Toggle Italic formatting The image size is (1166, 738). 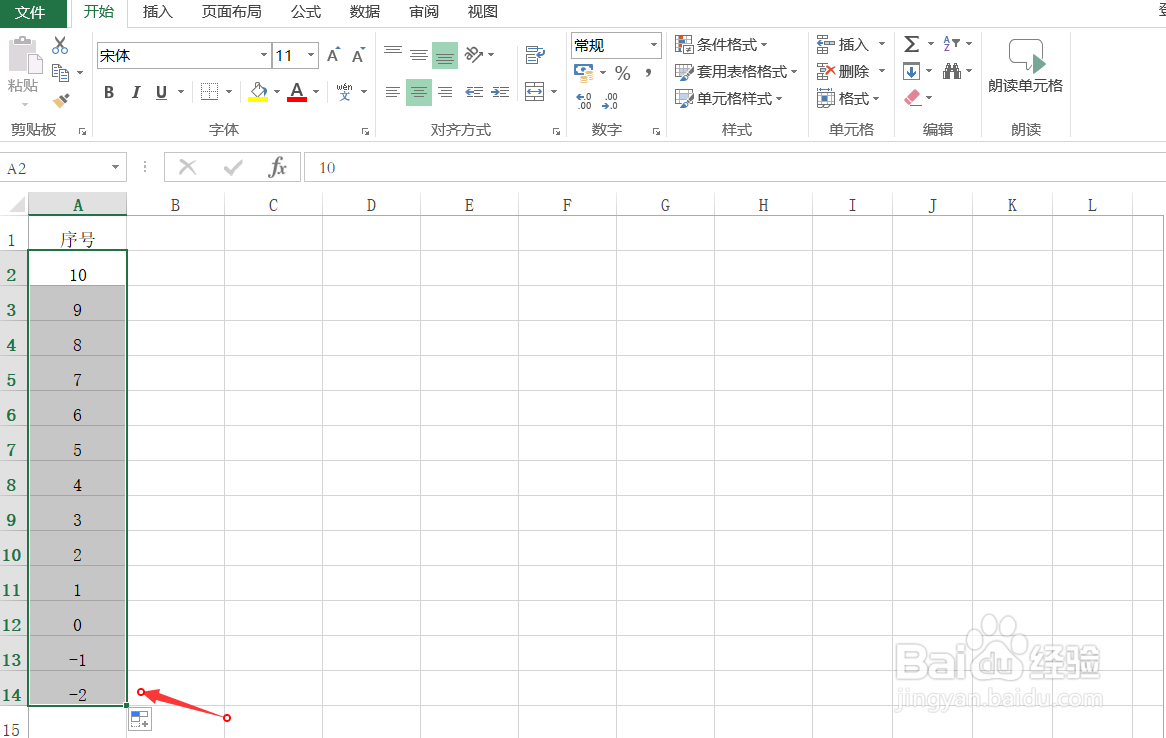tap(135, 92)
